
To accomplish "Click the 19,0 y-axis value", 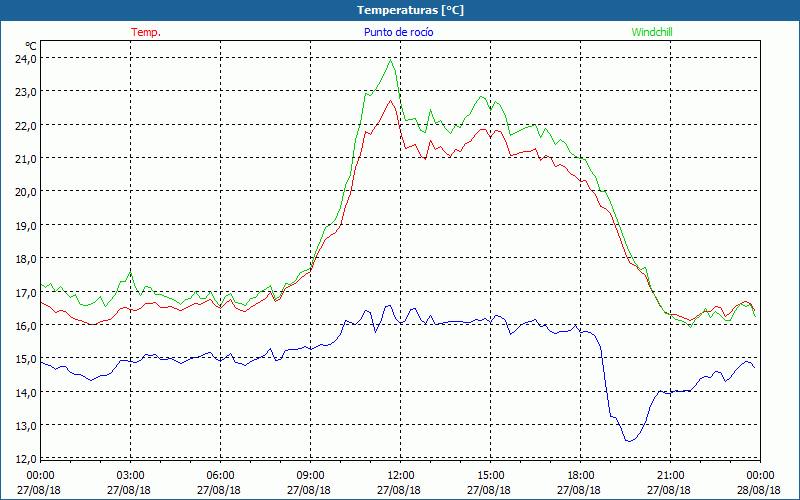I will (x=26, y=226).
